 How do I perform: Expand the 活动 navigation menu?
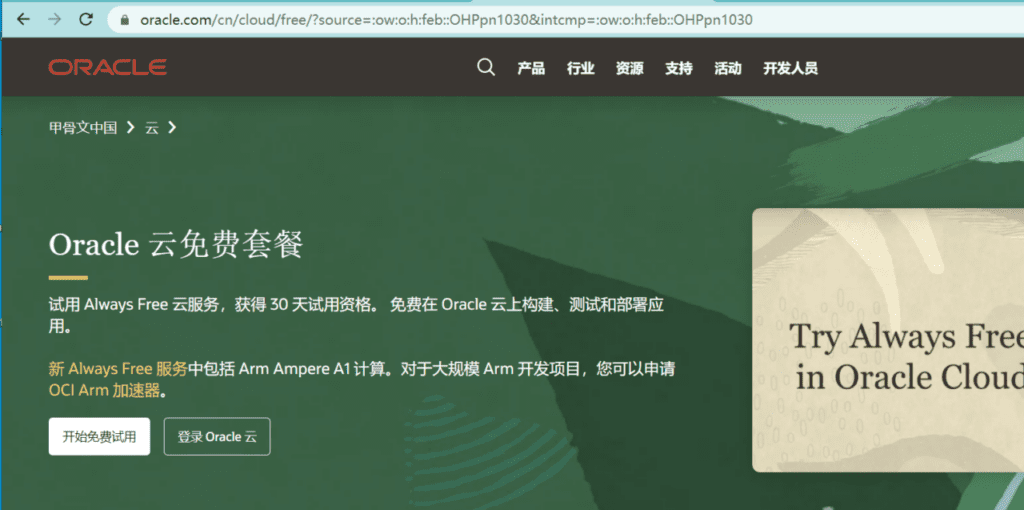727,68
